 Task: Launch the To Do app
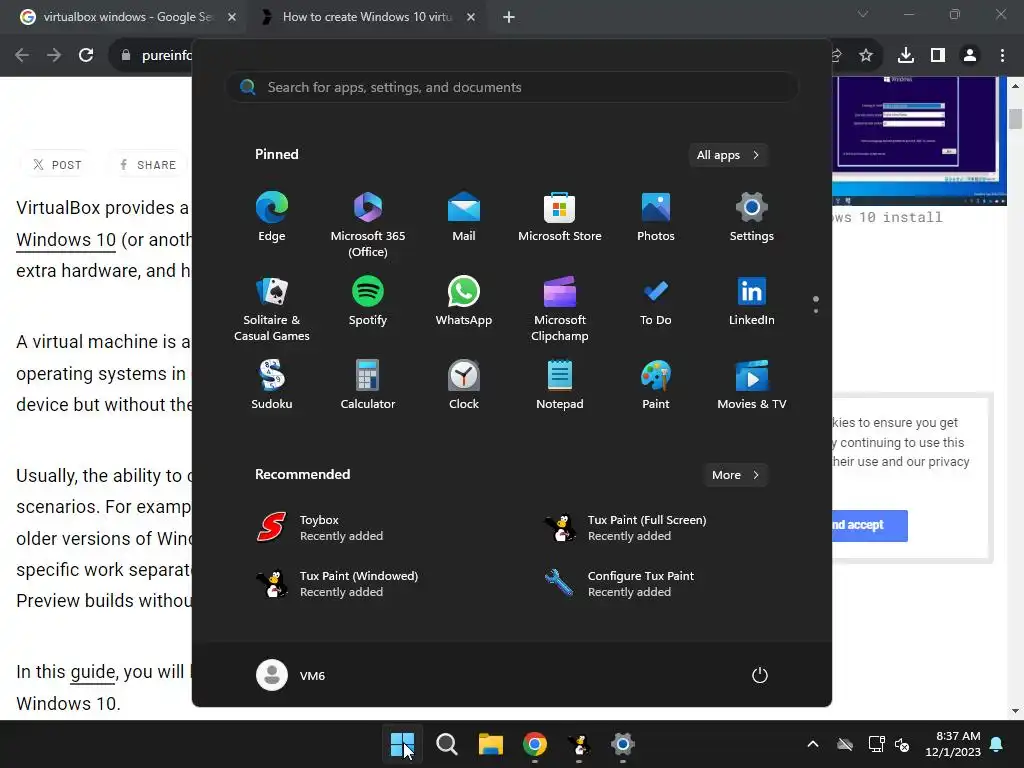point(656,300)
